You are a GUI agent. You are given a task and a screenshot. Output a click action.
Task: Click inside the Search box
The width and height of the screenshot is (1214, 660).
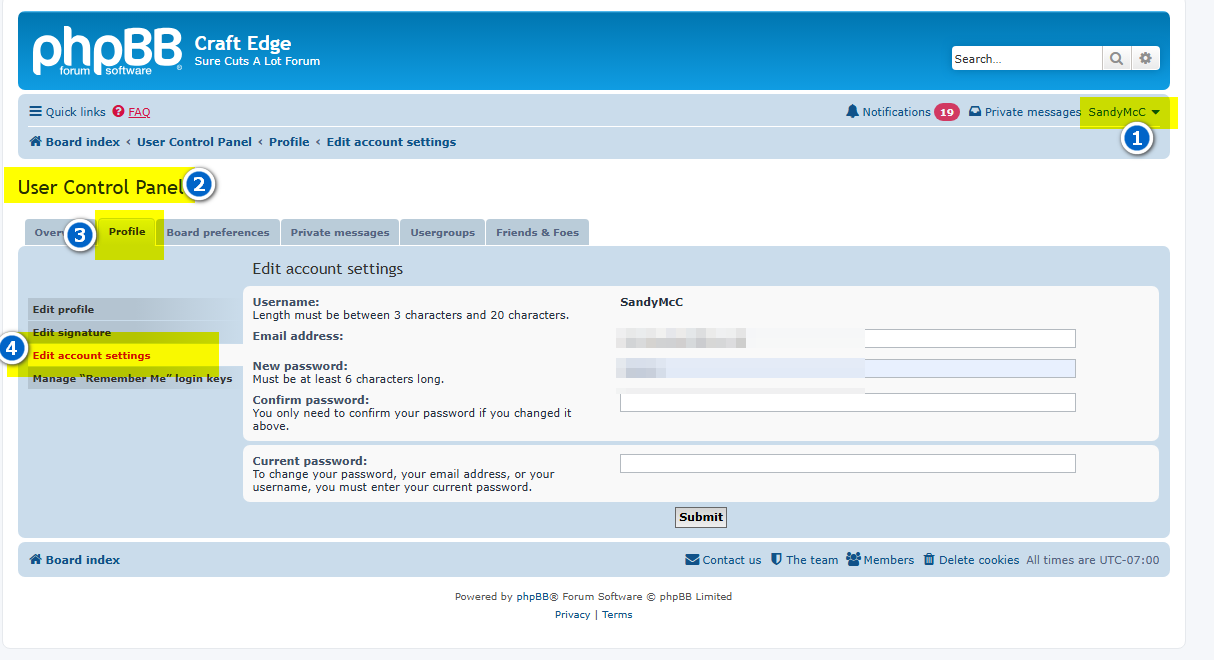pos(1025,59)
